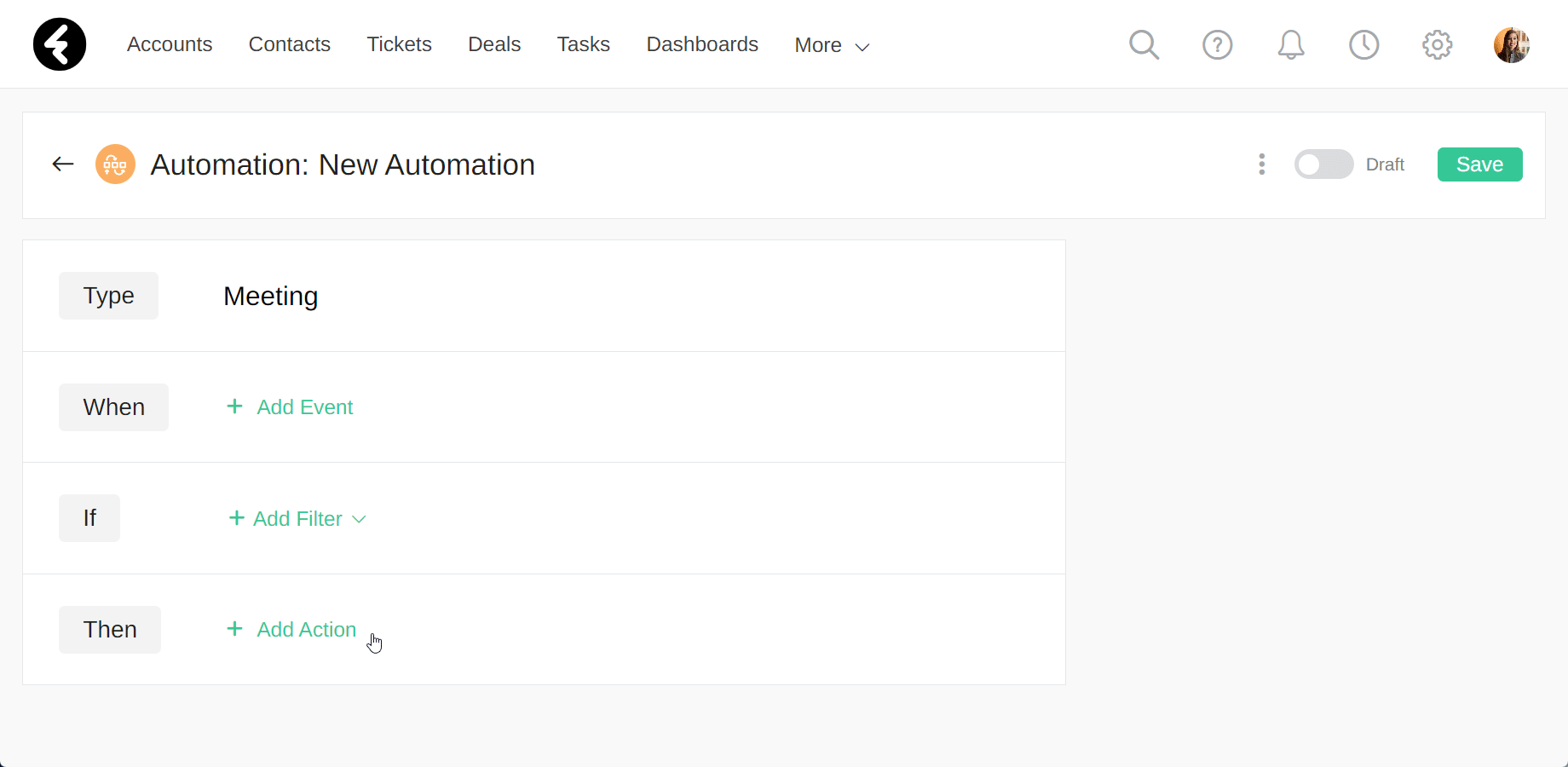Open the recent history clock icon

tap(1363, 44)
